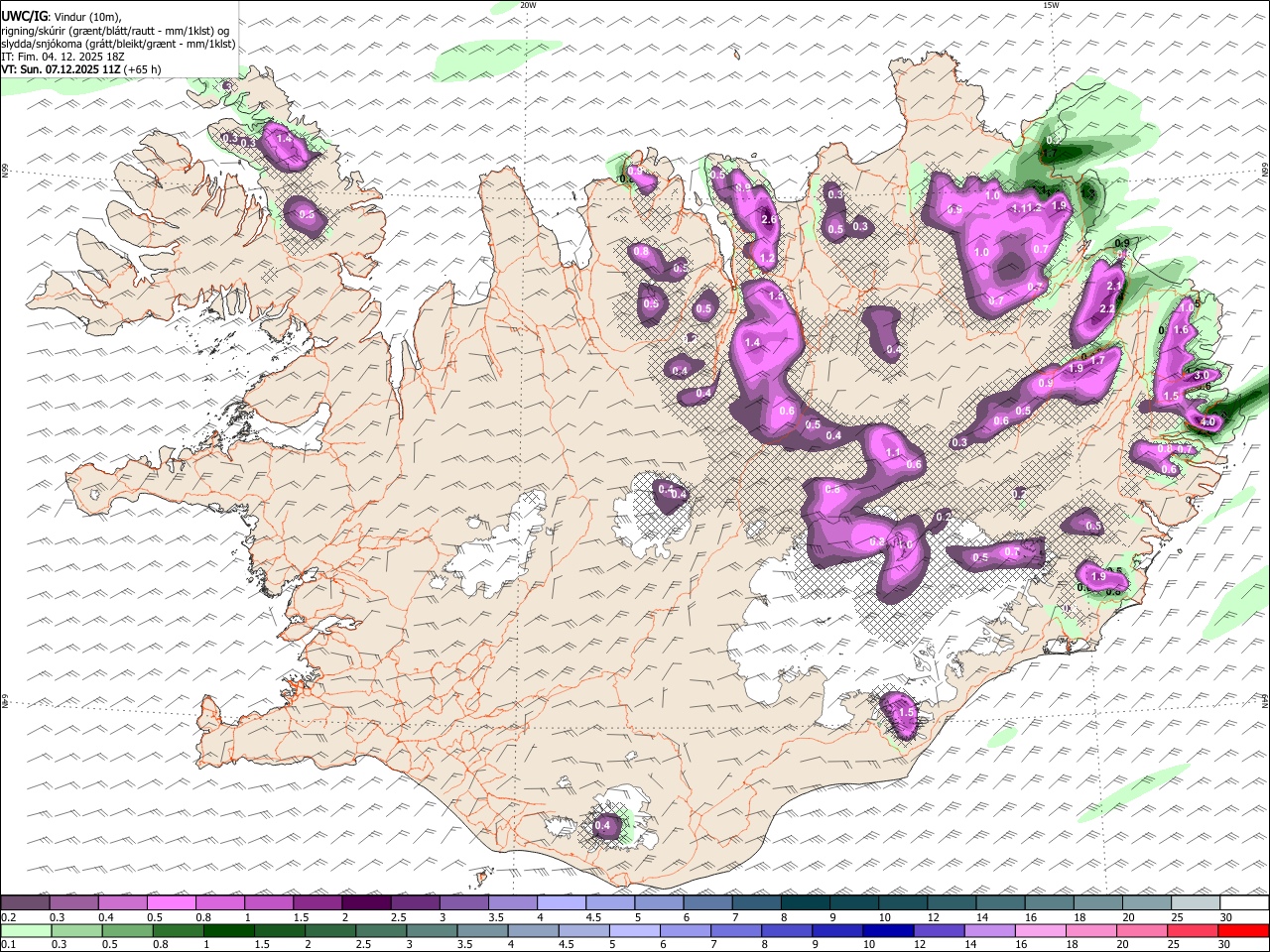Pick the navy blue 10 swatch in the lower legend
This screenshot has height=952, width=1270.
tap(889, 931)
